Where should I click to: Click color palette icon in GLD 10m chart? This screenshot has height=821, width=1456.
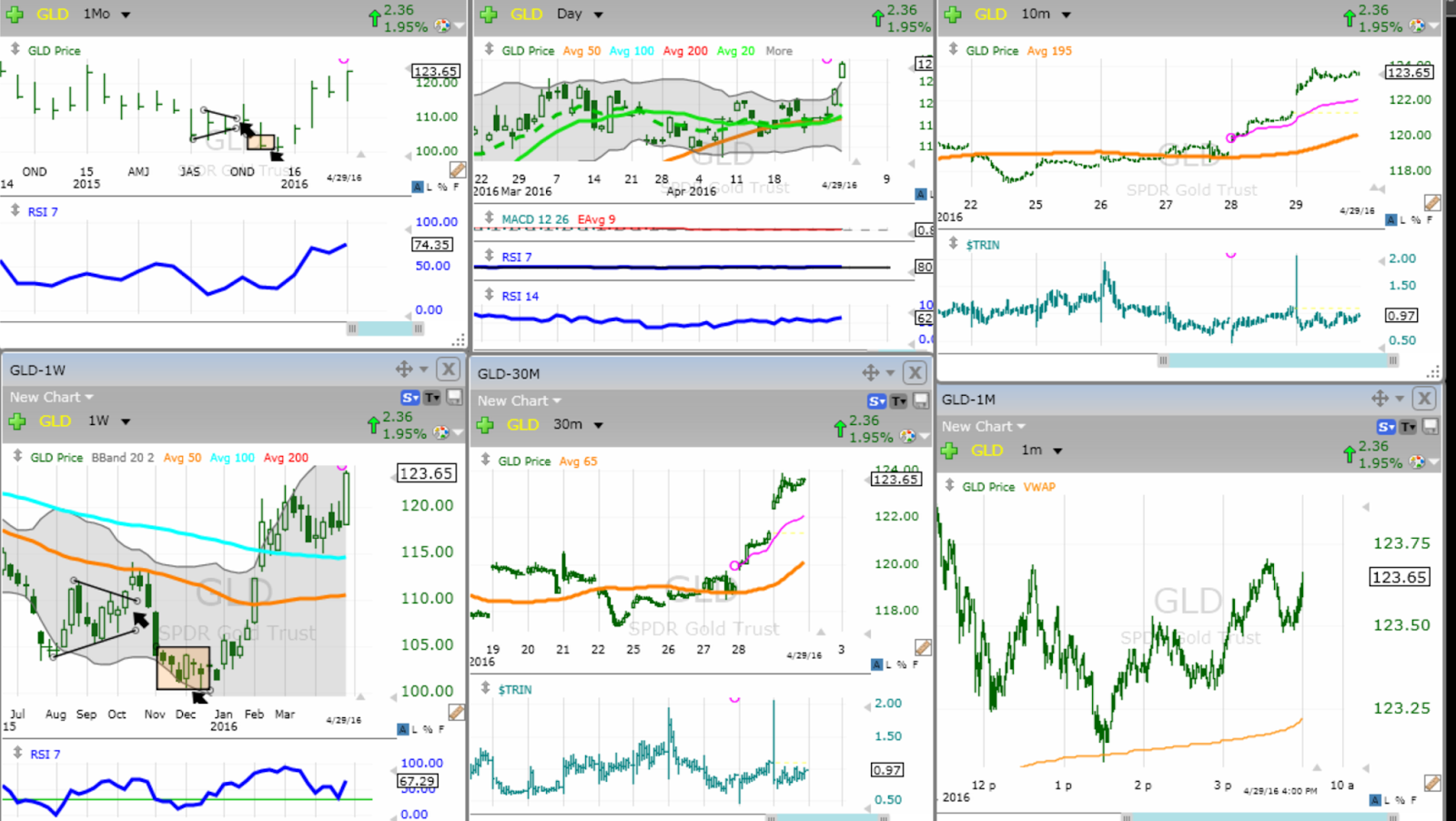[1417, 25]
